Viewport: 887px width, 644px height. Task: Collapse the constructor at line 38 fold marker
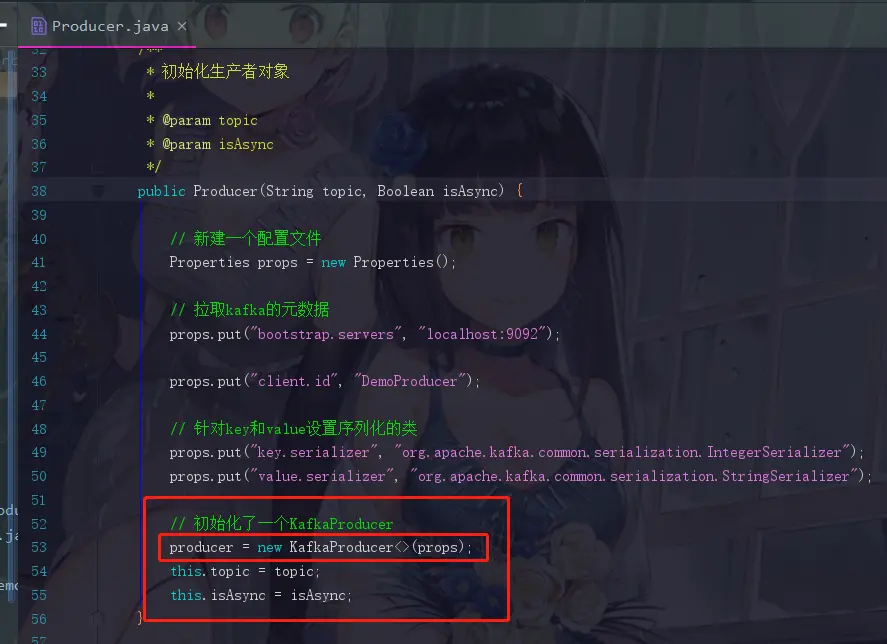(x=98, y=191)
